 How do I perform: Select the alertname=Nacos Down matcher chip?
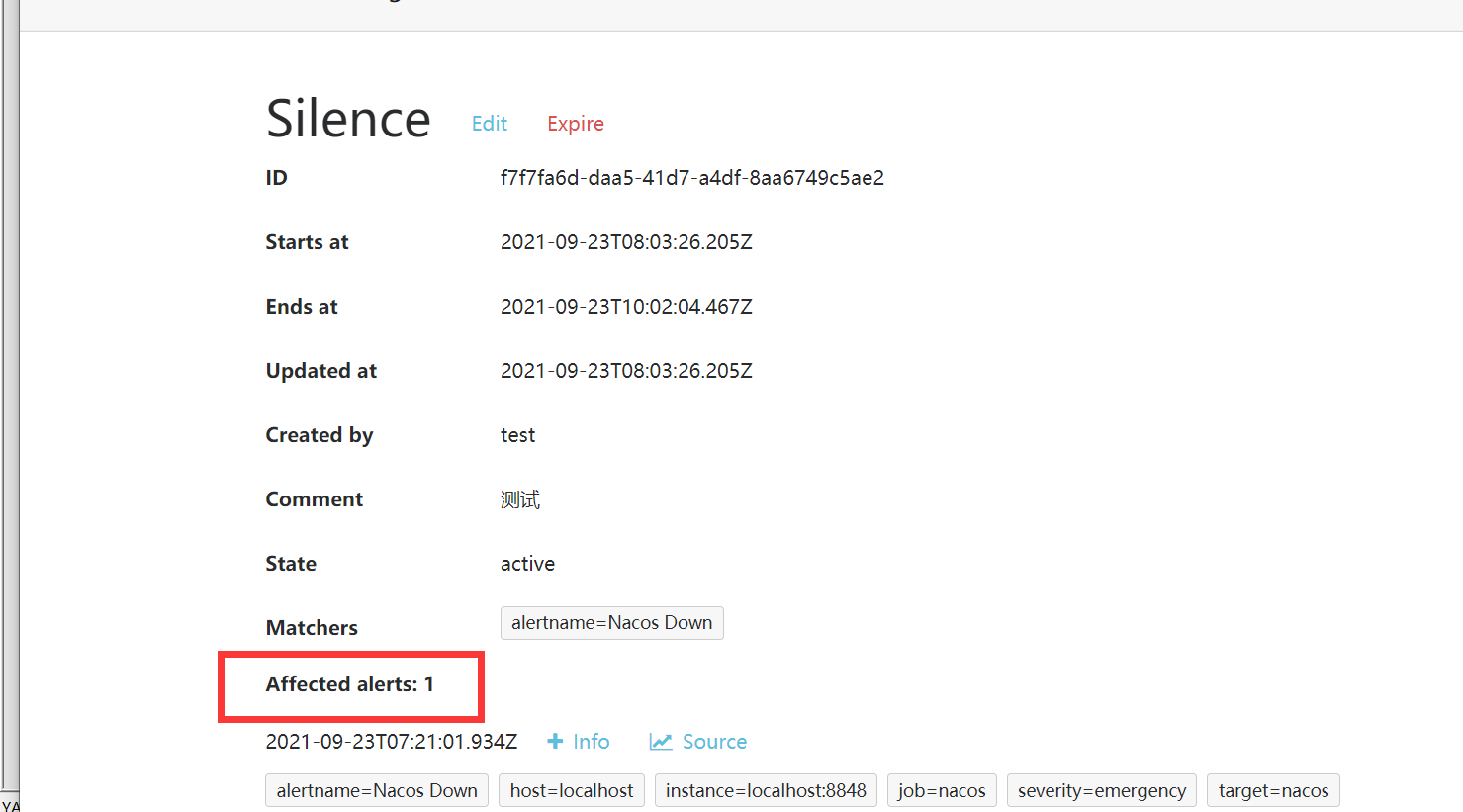click(x=611, y=622)
